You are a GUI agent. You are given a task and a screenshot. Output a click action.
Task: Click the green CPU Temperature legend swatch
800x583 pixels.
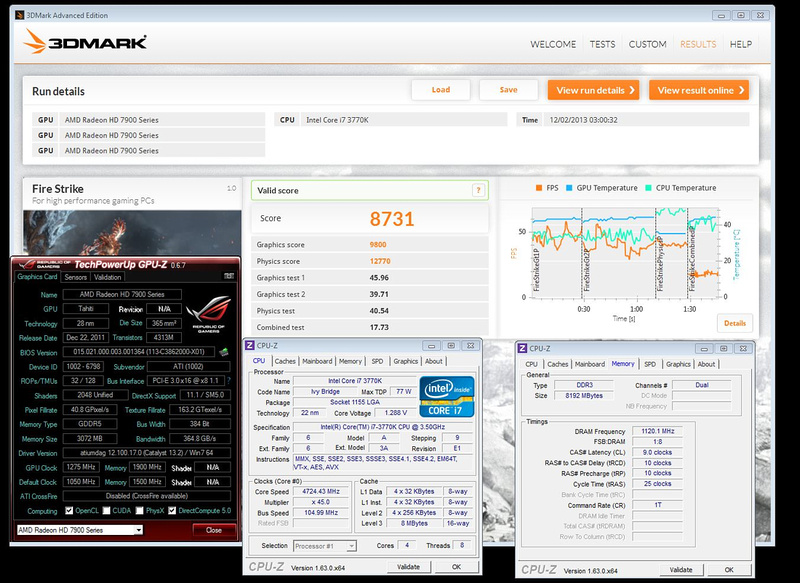(648, 188)
